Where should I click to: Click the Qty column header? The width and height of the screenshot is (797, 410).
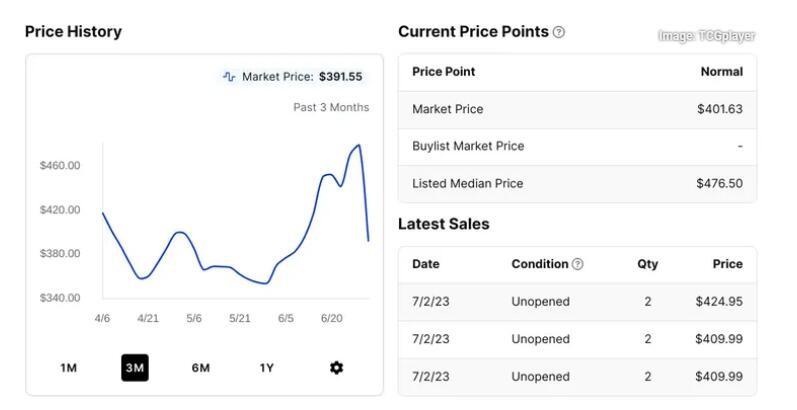[648, 264]
